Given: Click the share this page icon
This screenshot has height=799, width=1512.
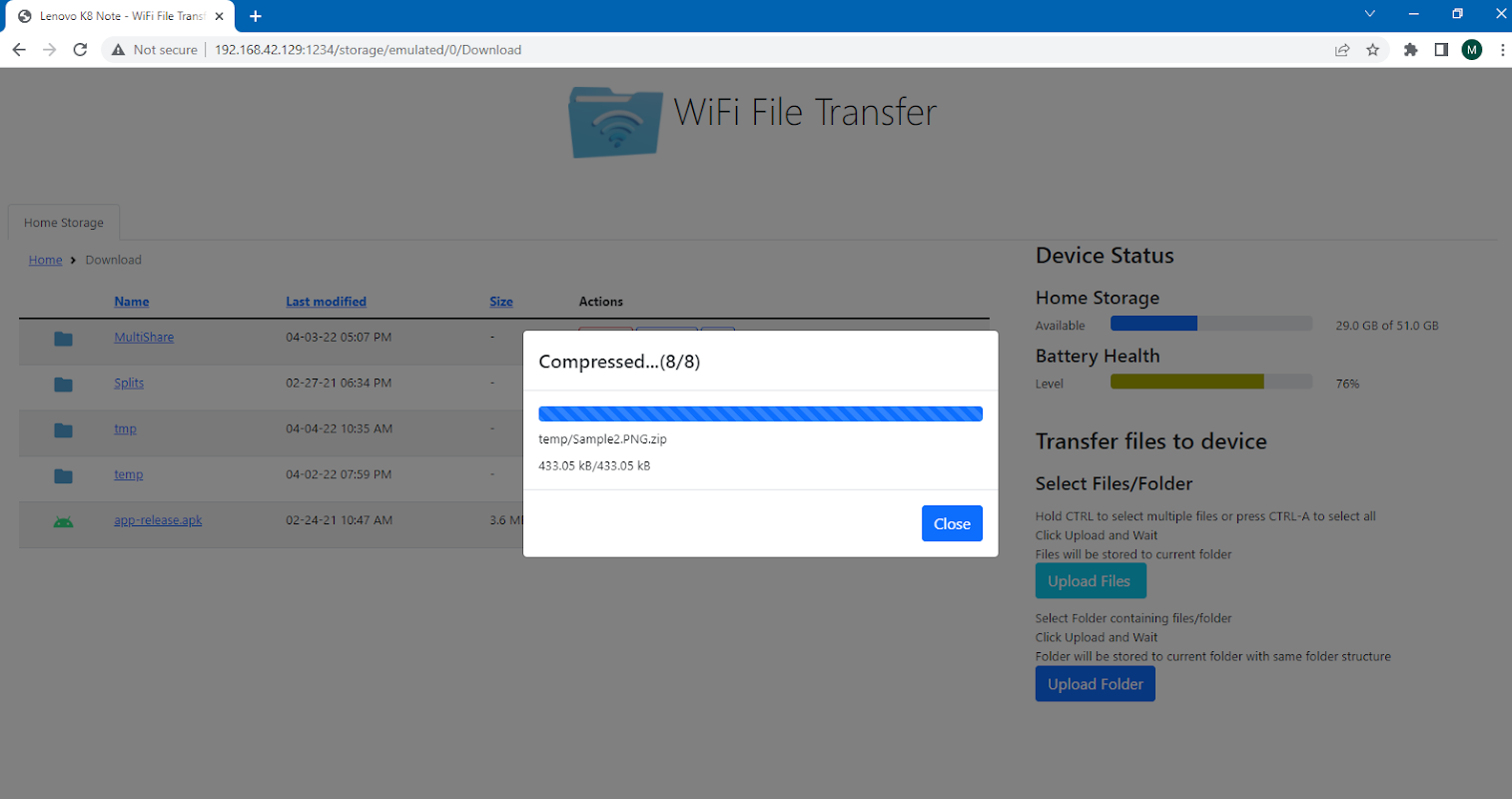Looking at the screenshot, I should click(x=1342, y=50).
